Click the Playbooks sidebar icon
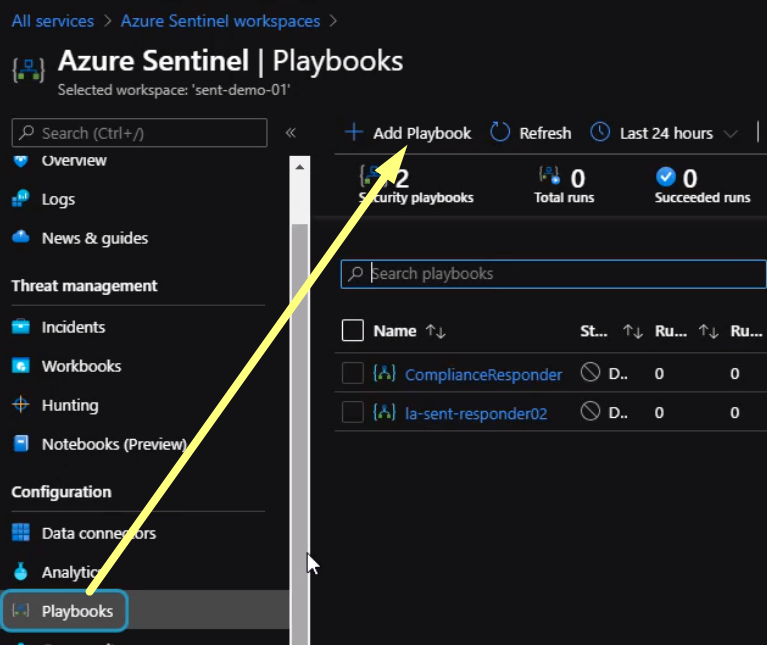Screen dimensions: 767x645 21,610
